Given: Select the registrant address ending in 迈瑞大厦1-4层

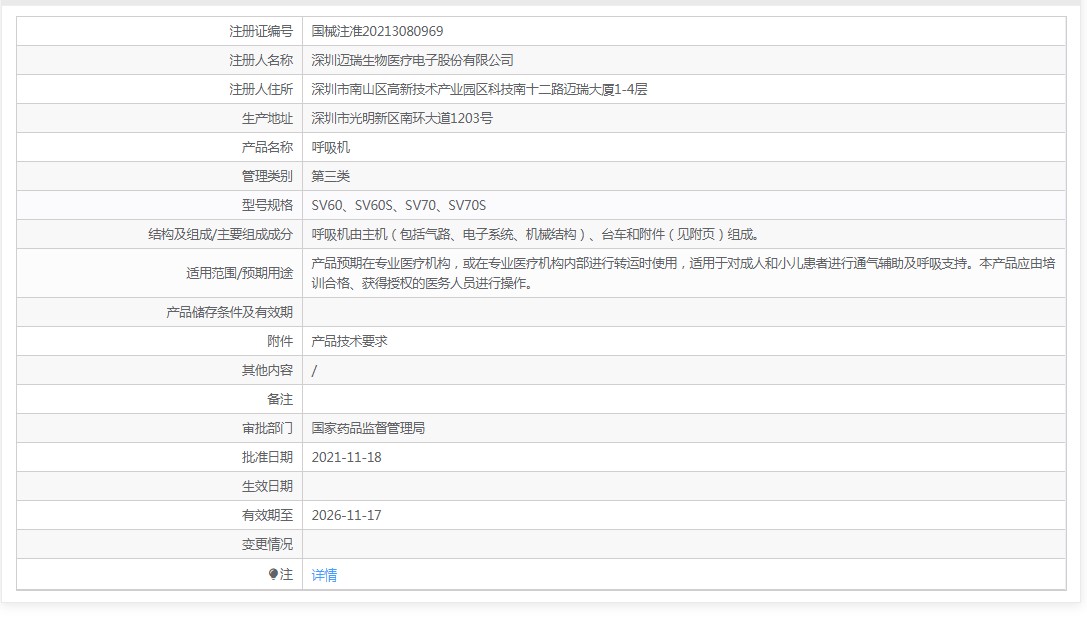Looking at the screenshot, I should point(479,89).
